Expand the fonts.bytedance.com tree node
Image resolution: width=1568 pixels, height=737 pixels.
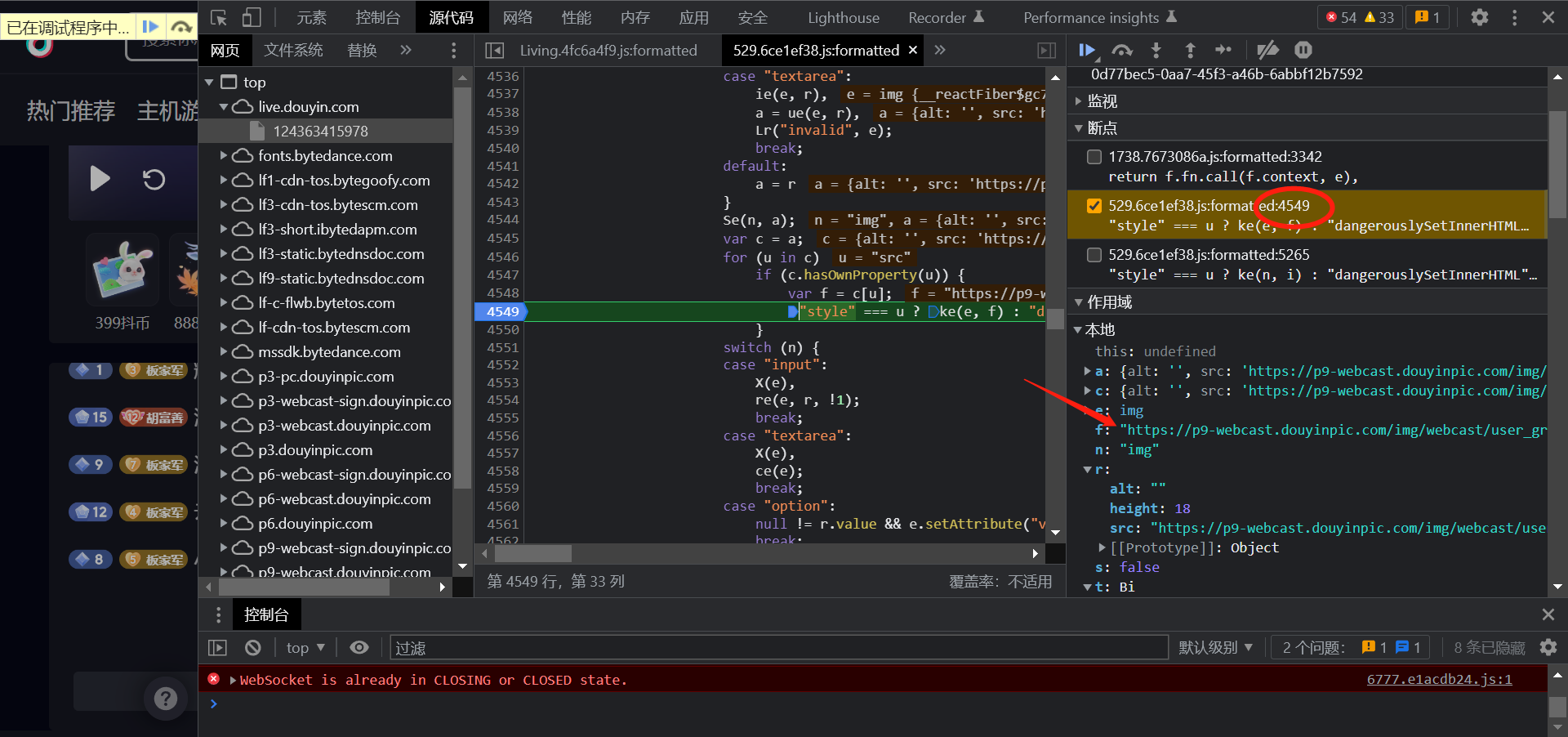[x=224, y=155]
